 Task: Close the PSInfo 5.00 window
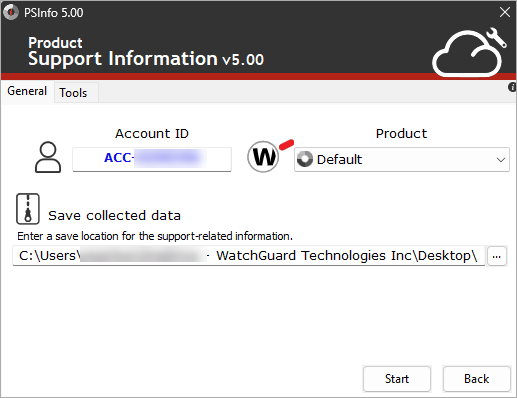[x=505, y=13]
